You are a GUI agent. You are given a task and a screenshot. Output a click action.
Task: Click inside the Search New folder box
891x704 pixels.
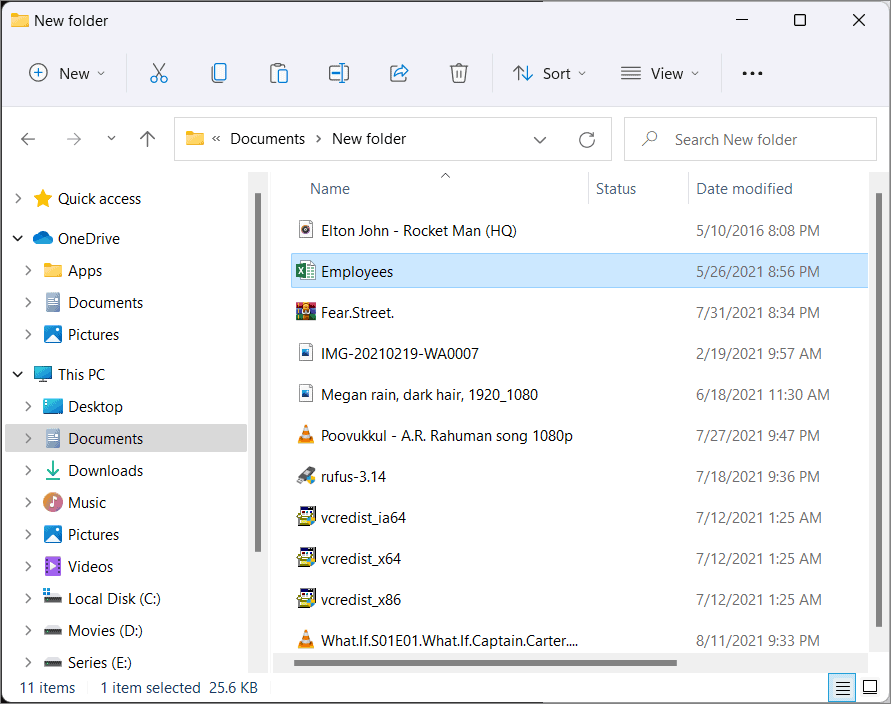click(x=750, y=139)
